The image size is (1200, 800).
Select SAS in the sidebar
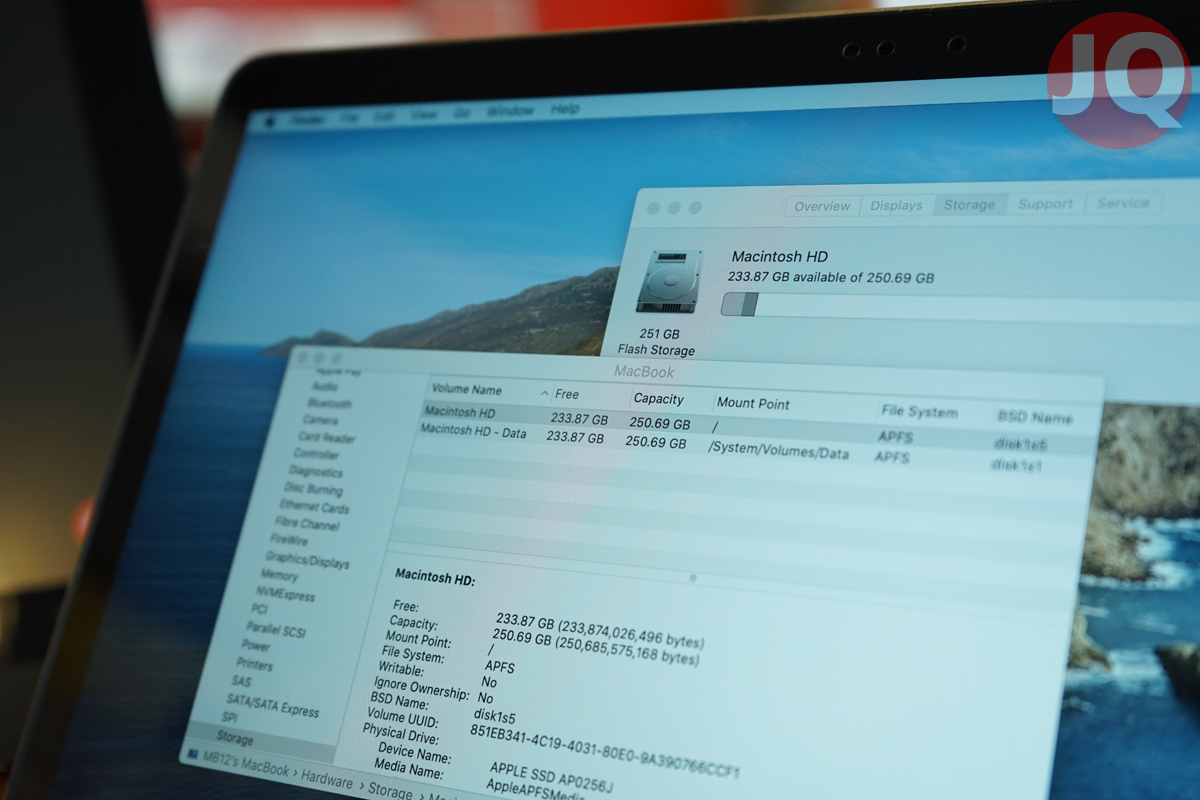tap(241, 681)
